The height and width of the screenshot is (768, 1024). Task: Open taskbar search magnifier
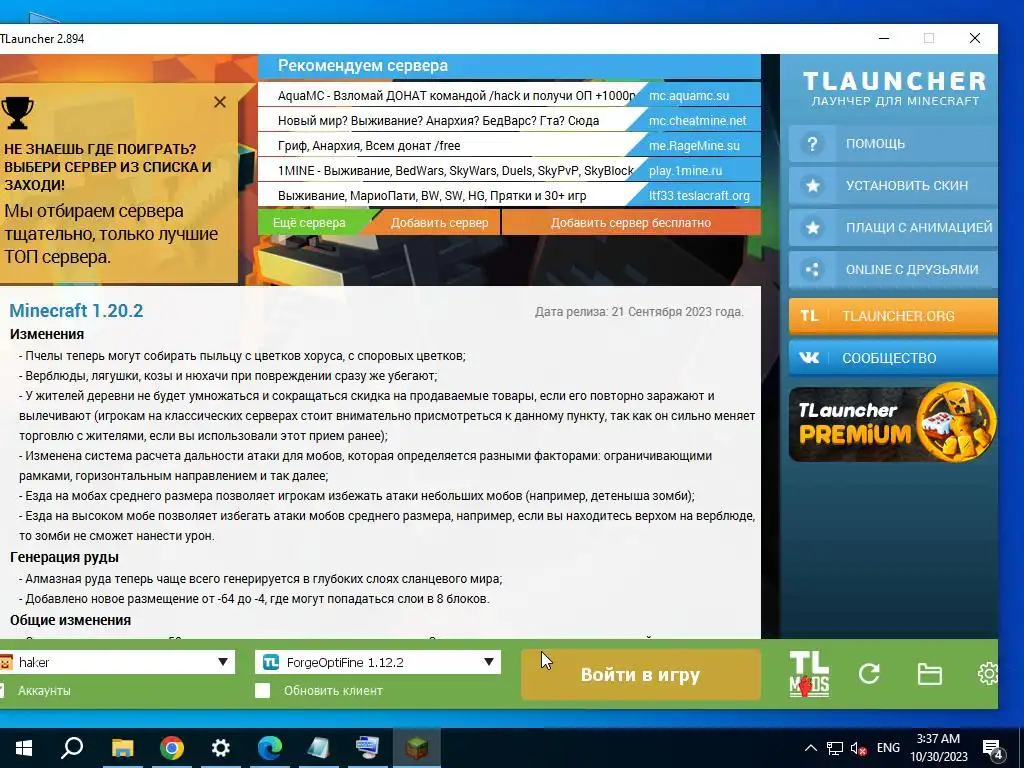(72, 748)
